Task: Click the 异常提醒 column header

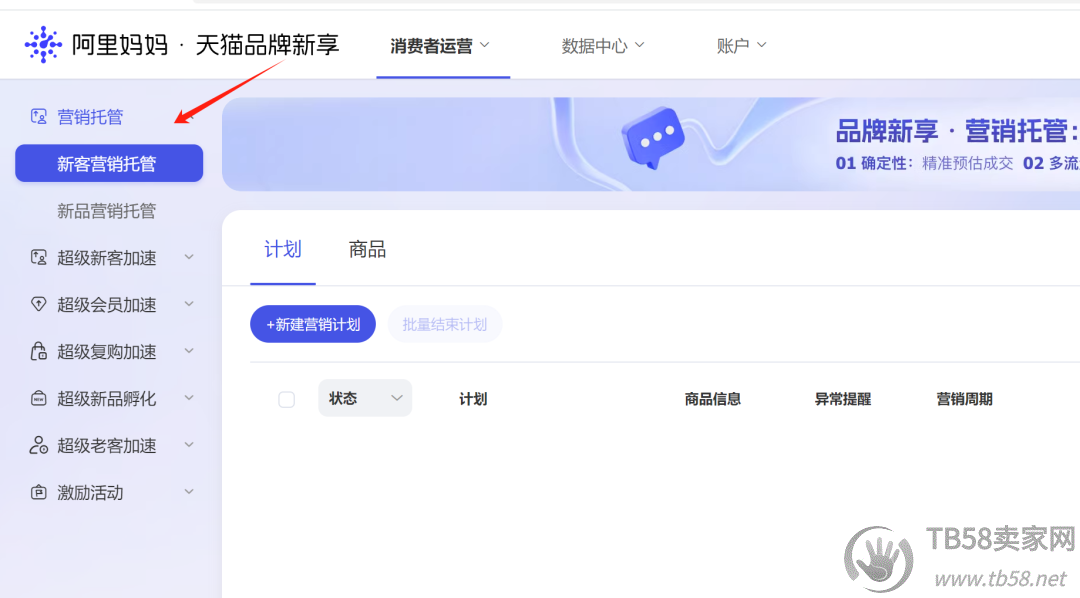Action: [842, 399]
